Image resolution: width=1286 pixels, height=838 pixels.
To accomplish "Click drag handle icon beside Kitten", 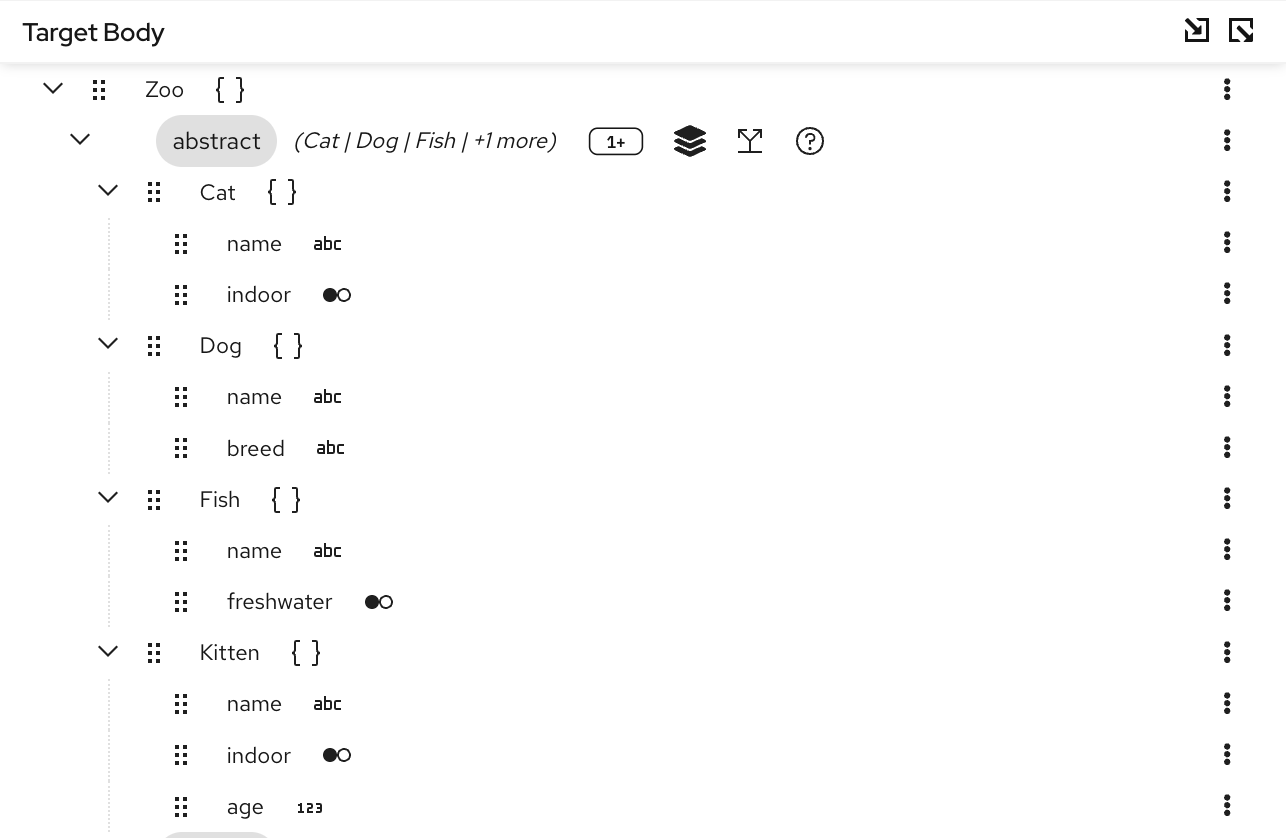I will point(154,653).
